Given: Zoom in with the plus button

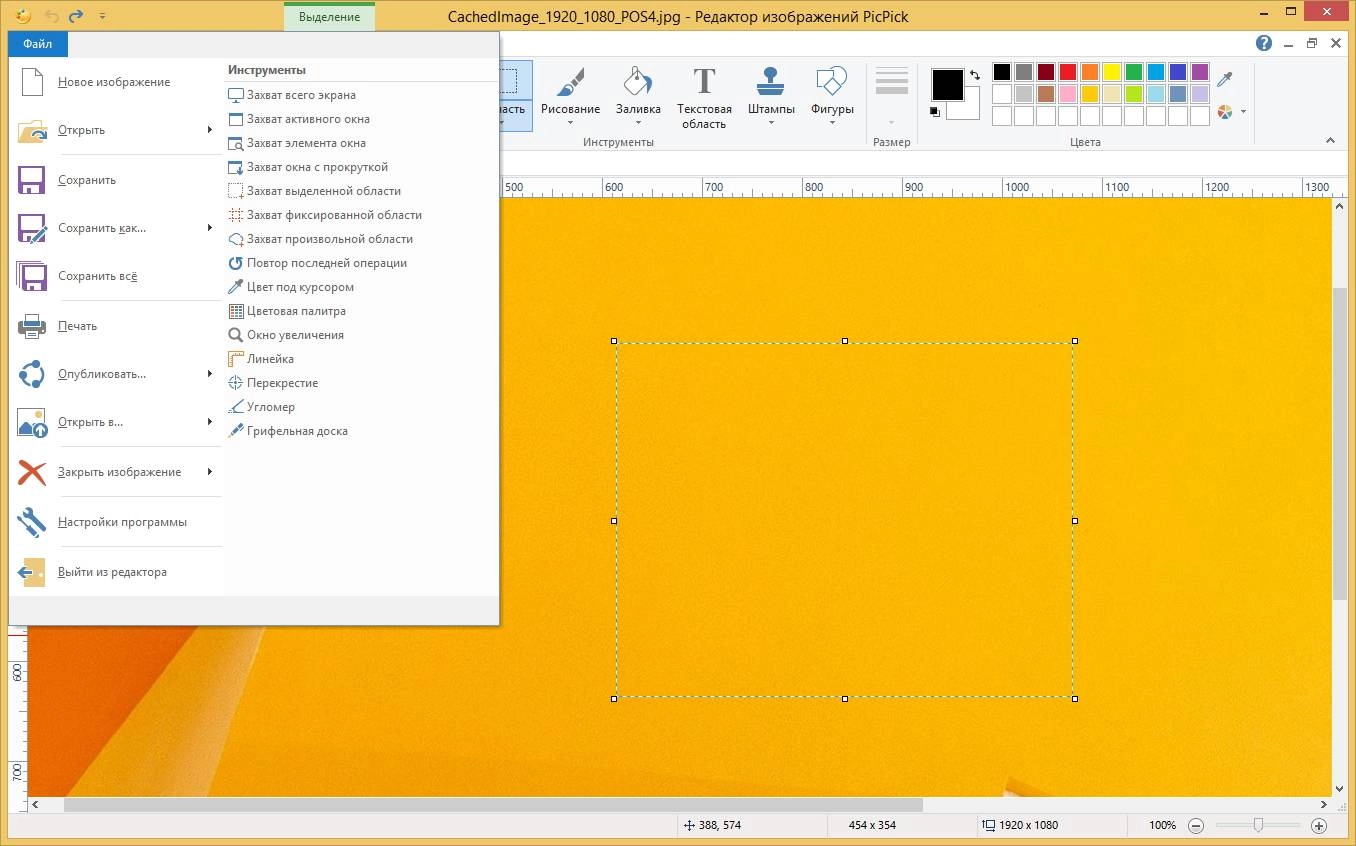Looking at the screenshot, I should (1319, 826).
